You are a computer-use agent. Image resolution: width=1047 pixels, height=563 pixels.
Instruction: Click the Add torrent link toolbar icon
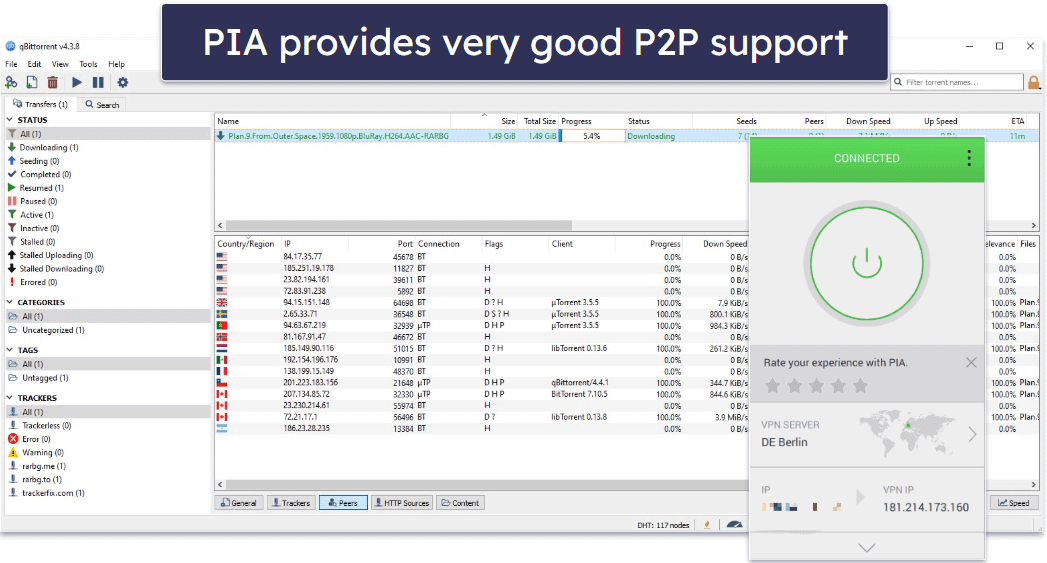(11, 82)
